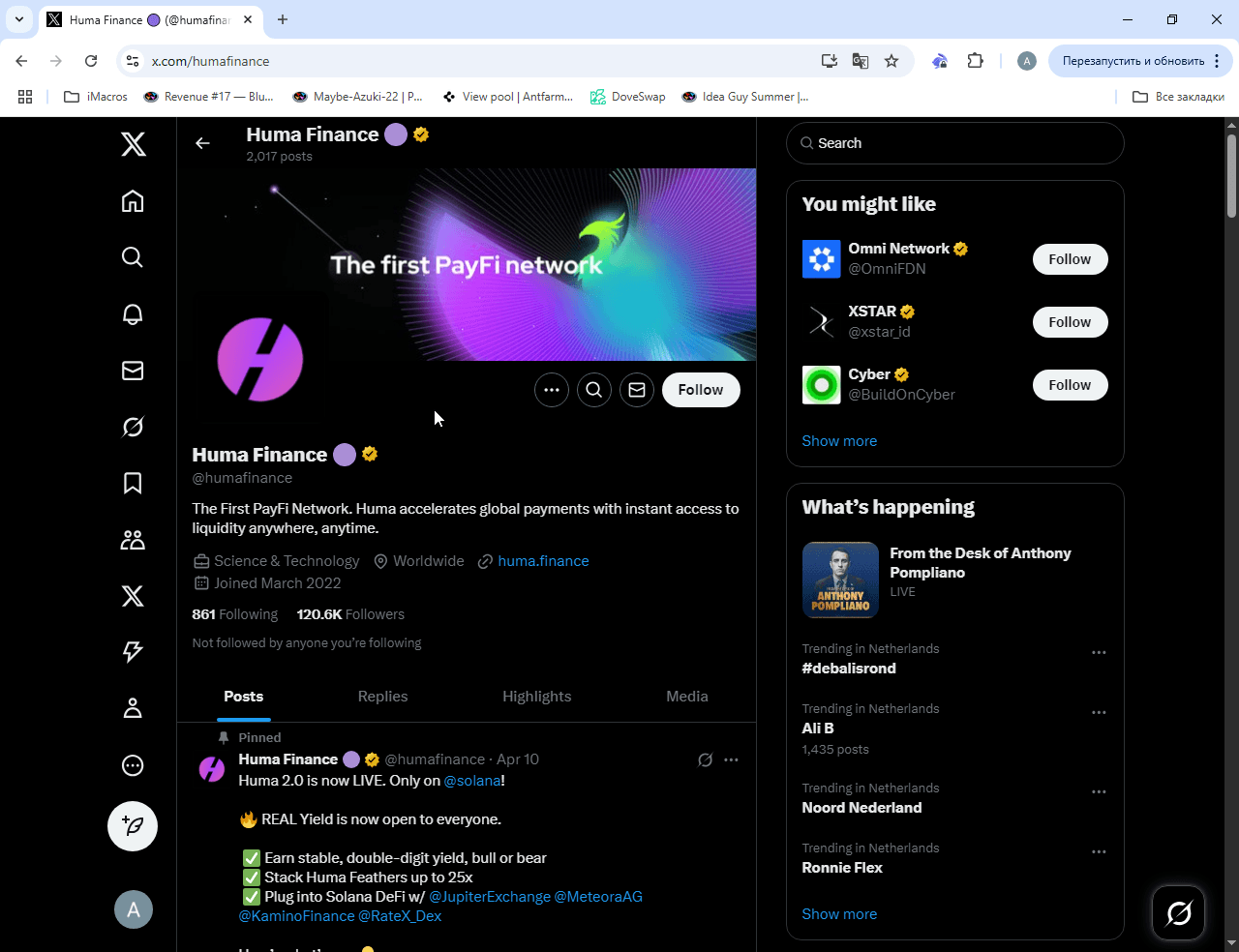The width and height of the screenshot is (1239, 952).
Task: Open iMacros bookmarks folder
Action: click(96, 97)
